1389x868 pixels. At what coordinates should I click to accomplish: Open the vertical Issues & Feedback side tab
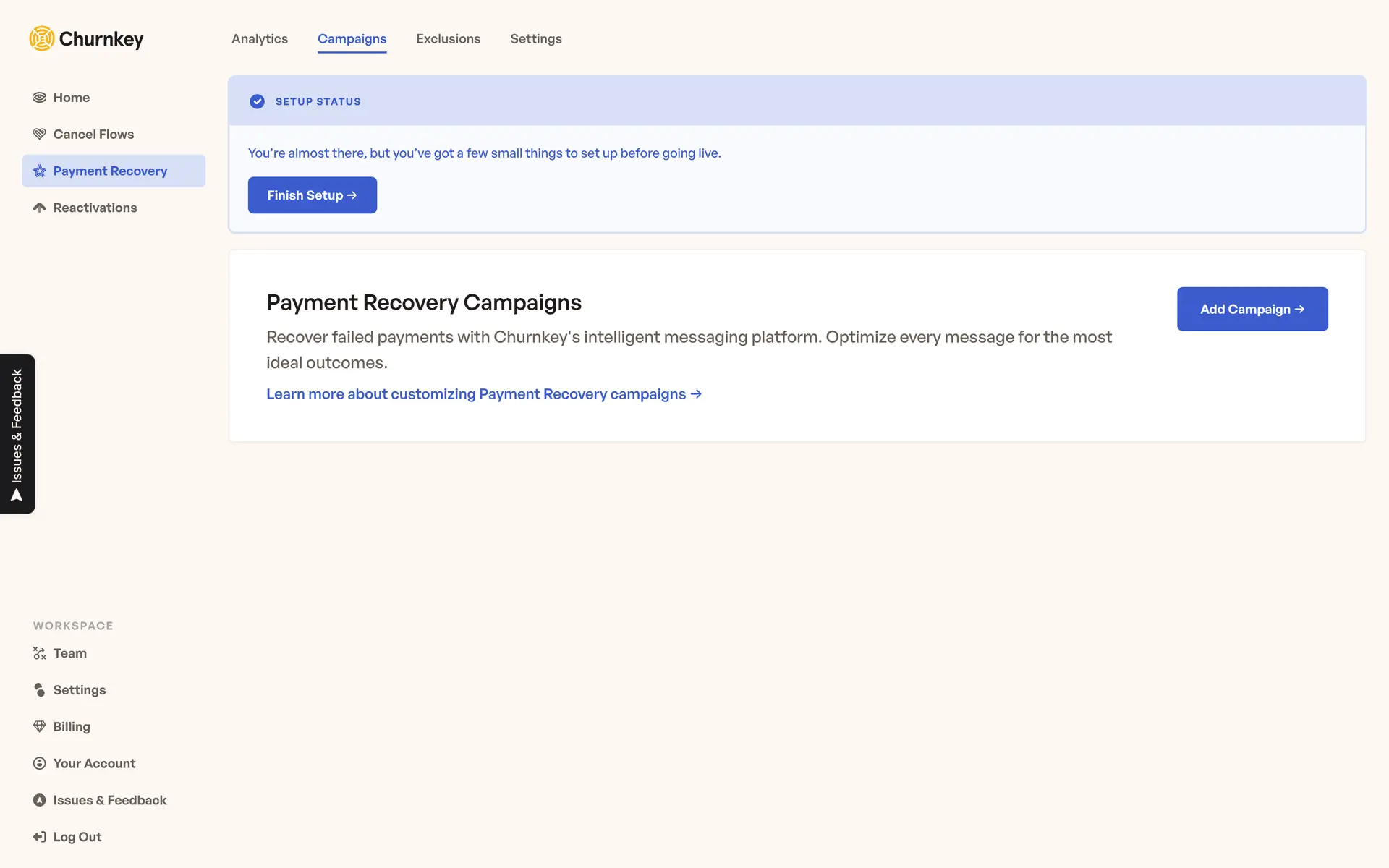pos(17,434)
